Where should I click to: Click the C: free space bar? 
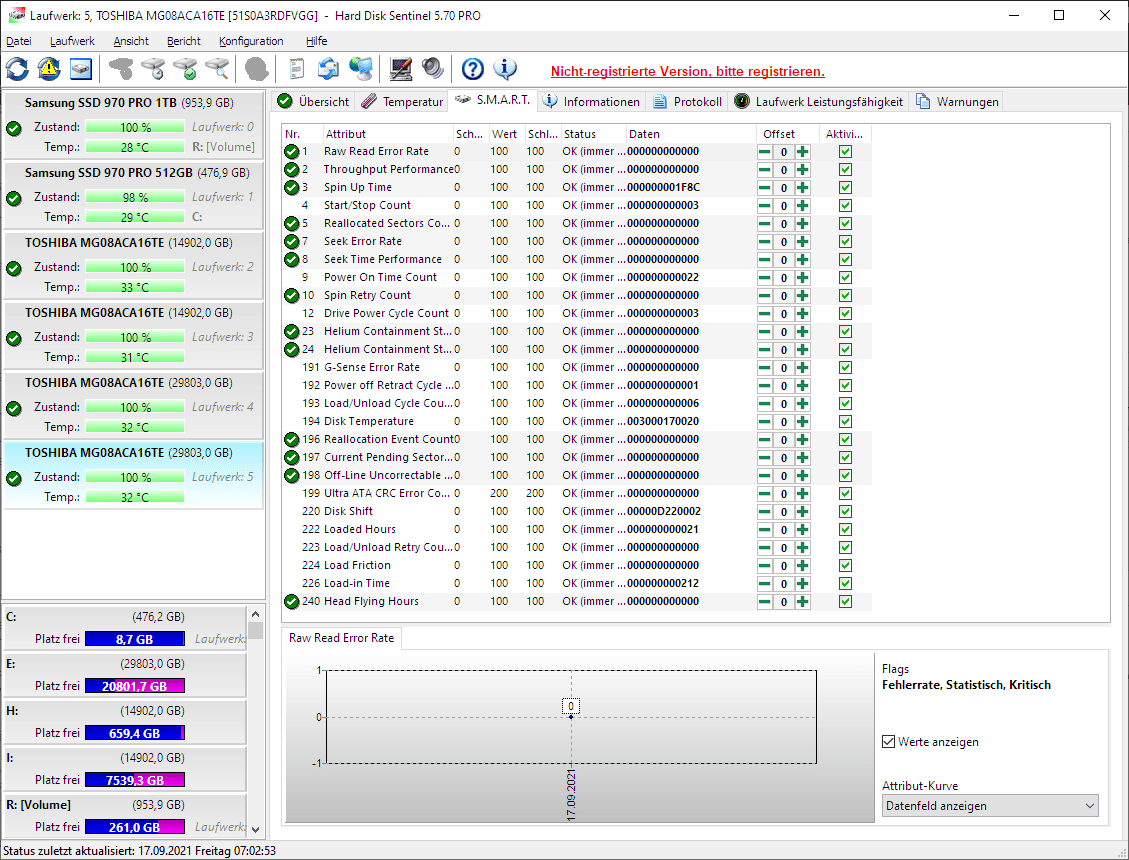(x=135, y=639)
